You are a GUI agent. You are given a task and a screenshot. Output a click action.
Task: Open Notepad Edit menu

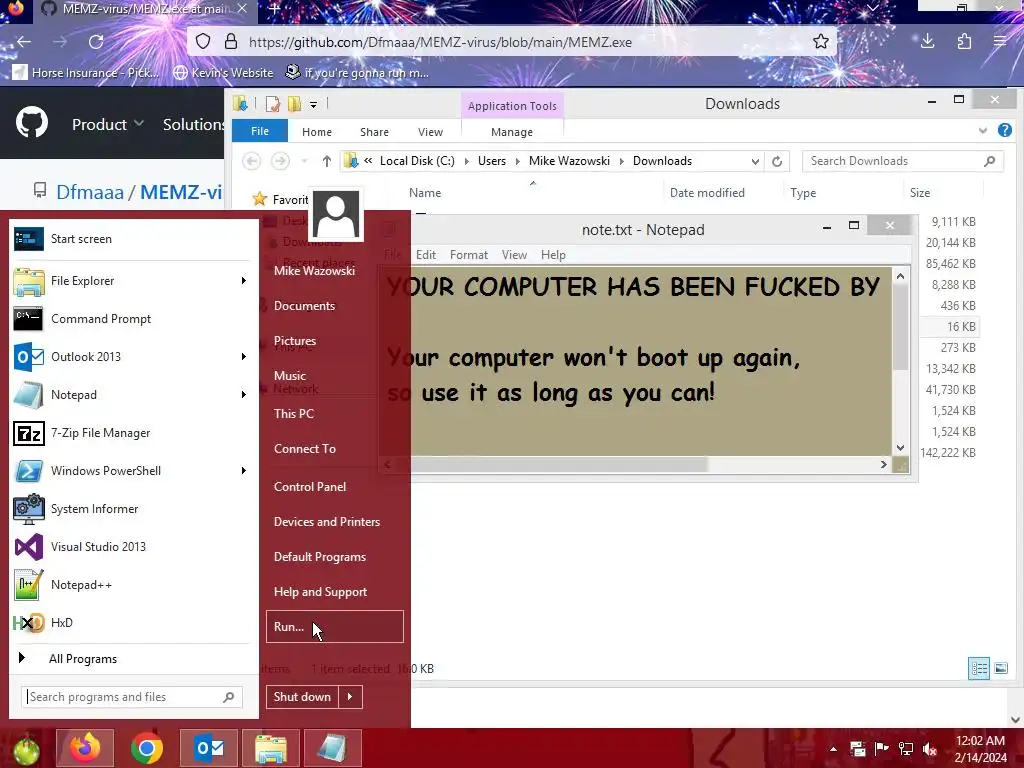tap(426, 255)
